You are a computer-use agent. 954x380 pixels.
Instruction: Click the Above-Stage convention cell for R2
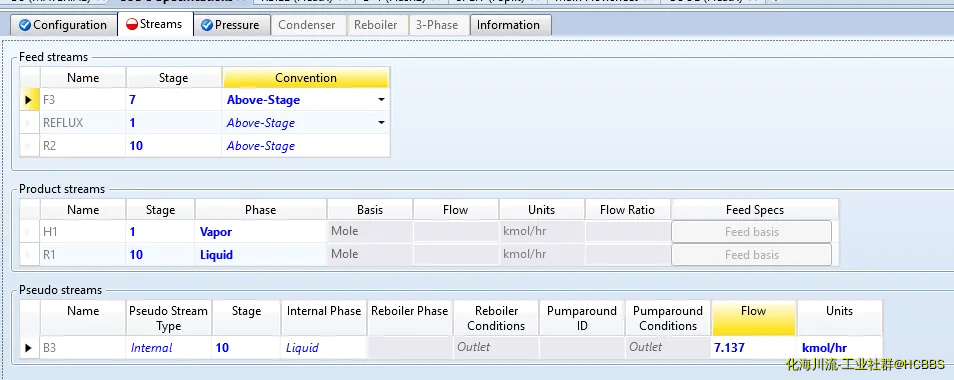coord(305,146)
